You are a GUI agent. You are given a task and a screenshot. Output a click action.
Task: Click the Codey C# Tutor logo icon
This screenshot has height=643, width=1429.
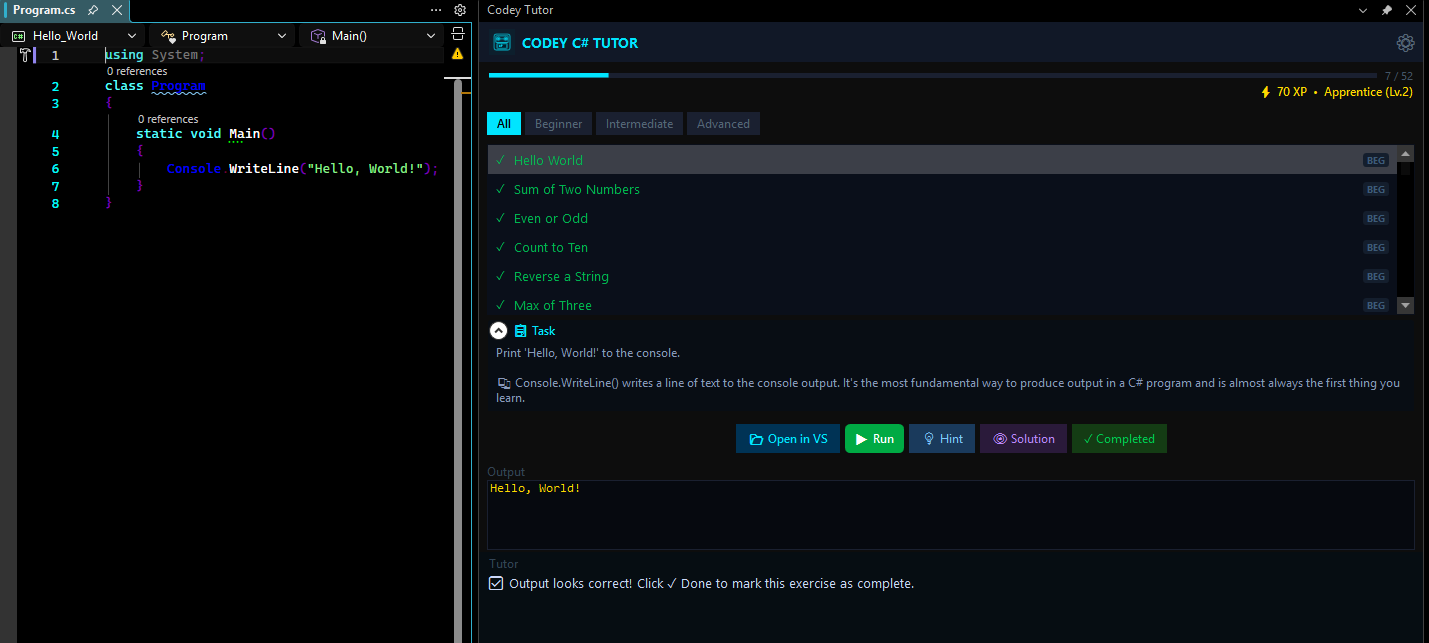coord(503,43)
